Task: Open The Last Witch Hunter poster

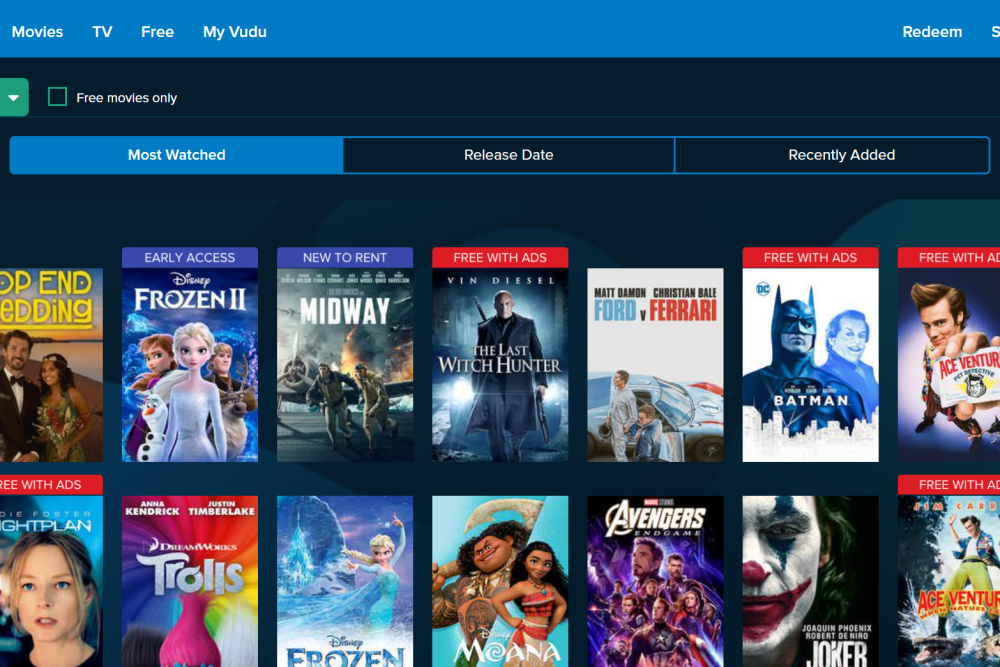Action: (x=500, y=365)
